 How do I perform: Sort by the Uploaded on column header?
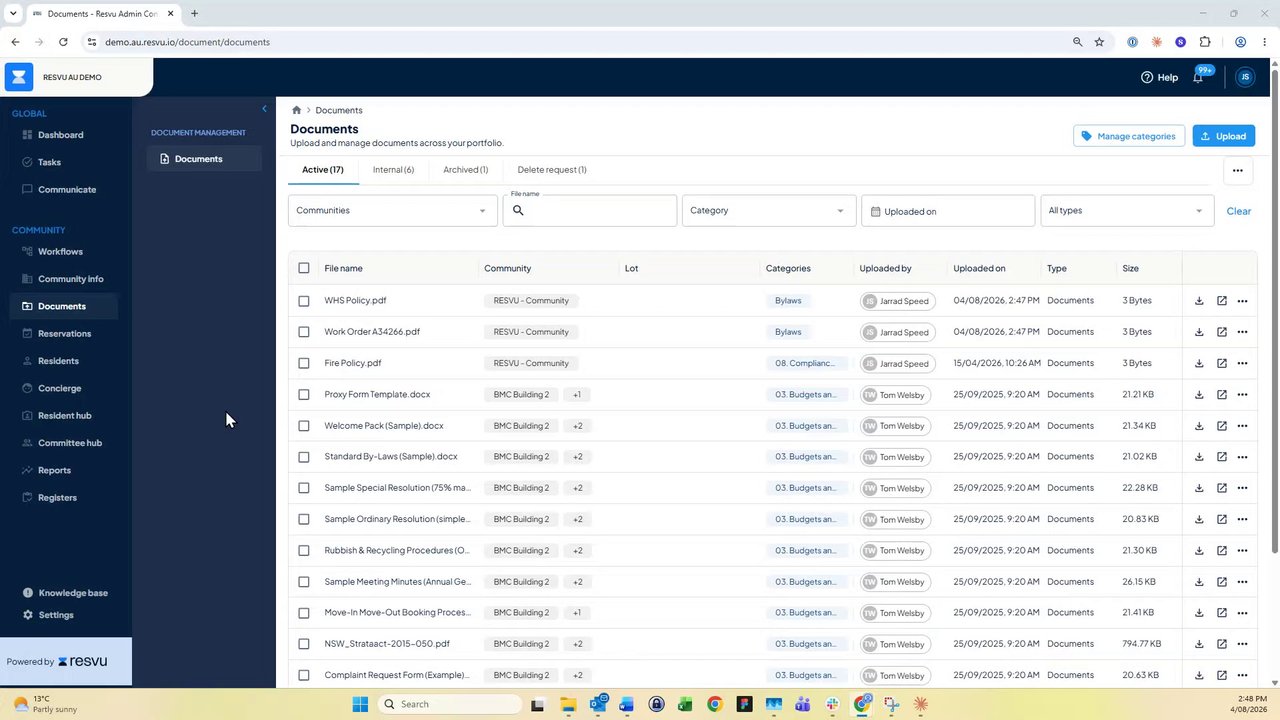coord(979,268)
